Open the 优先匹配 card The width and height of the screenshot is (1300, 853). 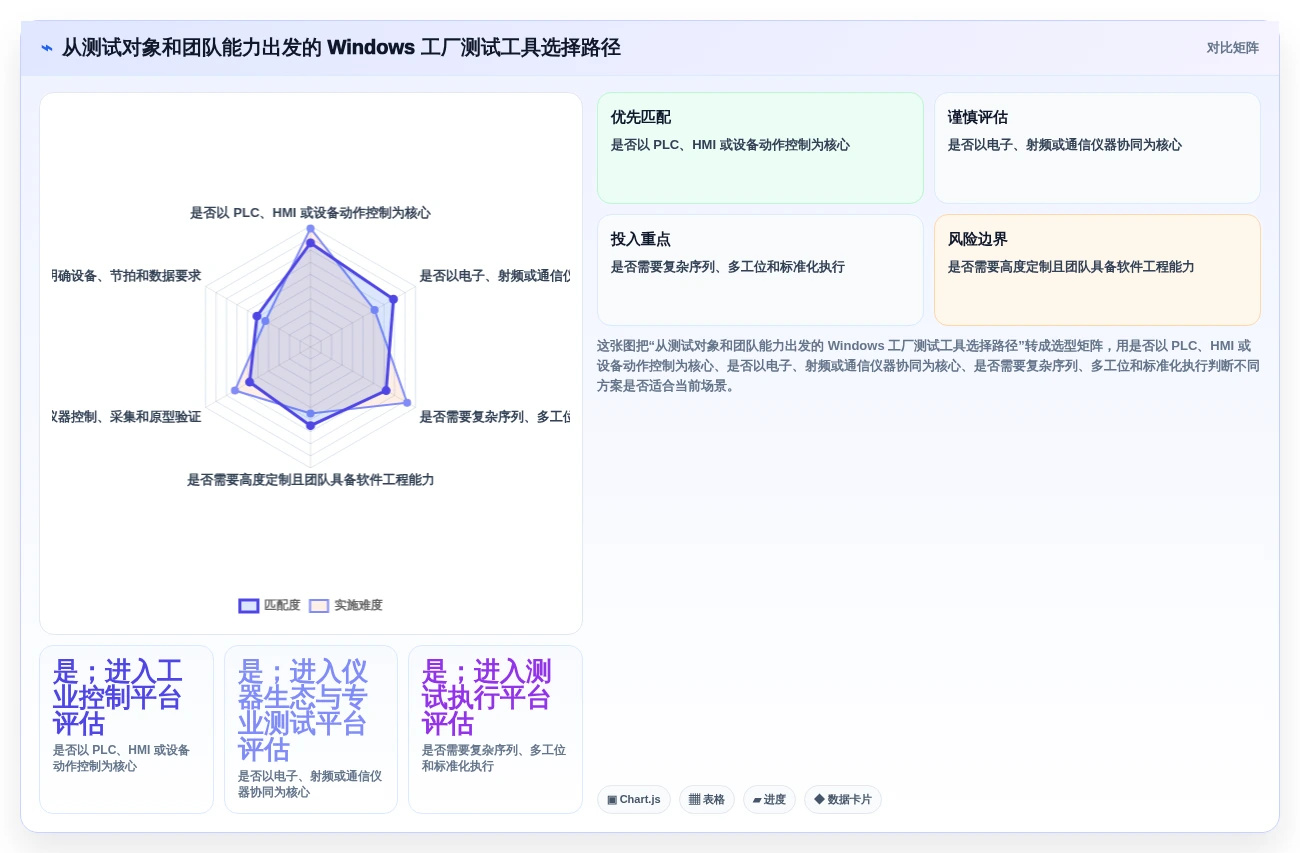[760, 148]
